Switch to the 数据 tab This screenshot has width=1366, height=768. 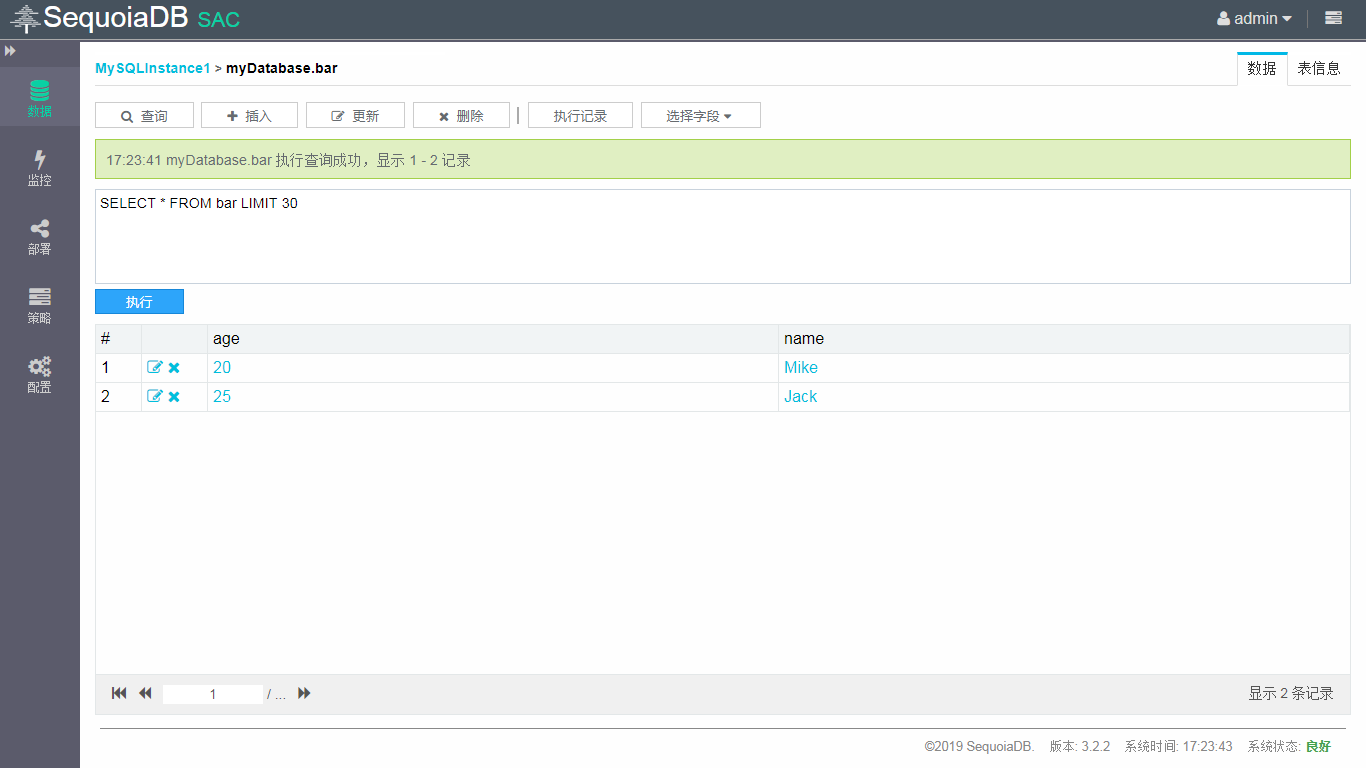tap(1261, 69)
